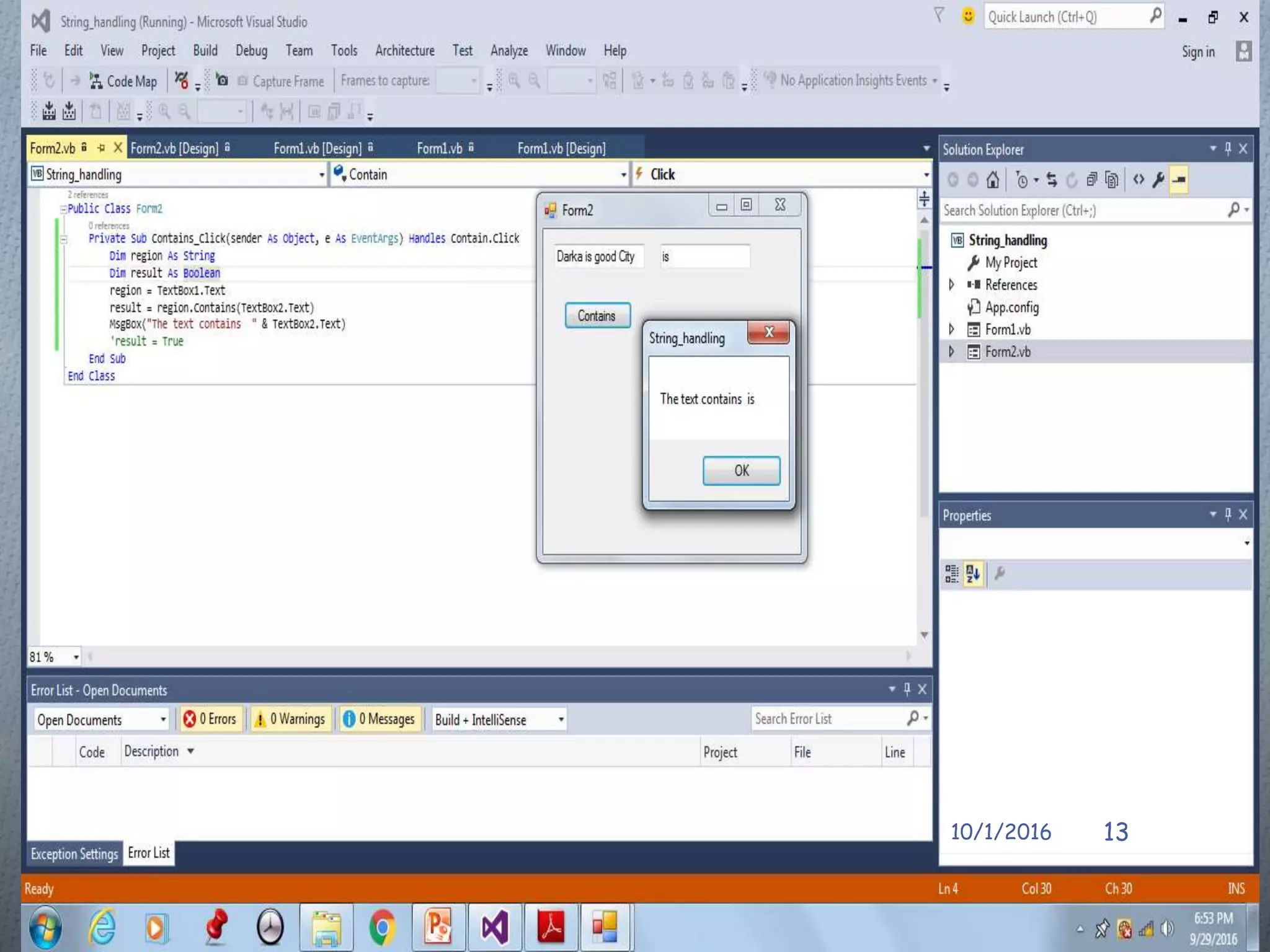The width and height of the screenshot is (1270, 952).
Task: Toggle the 0 Warnings filter
Action: click(x=290, y=719)
